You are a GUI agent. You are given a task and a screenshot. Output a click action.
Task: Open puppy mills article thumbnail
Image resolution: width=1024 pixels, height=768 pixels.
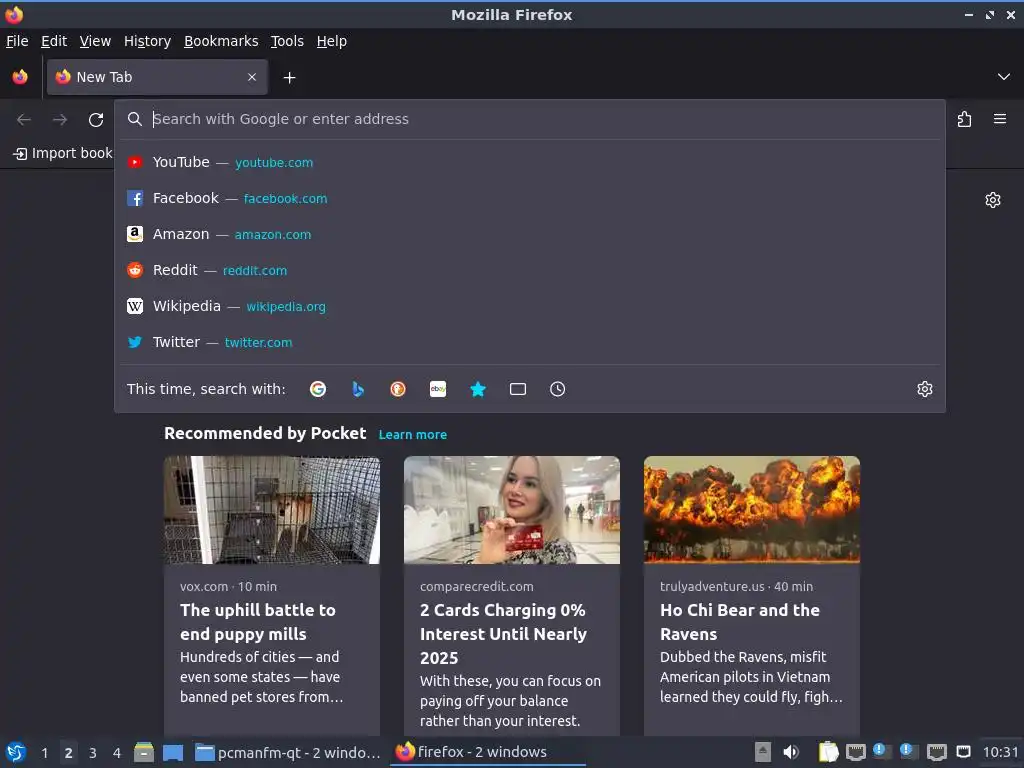point(272,510)
